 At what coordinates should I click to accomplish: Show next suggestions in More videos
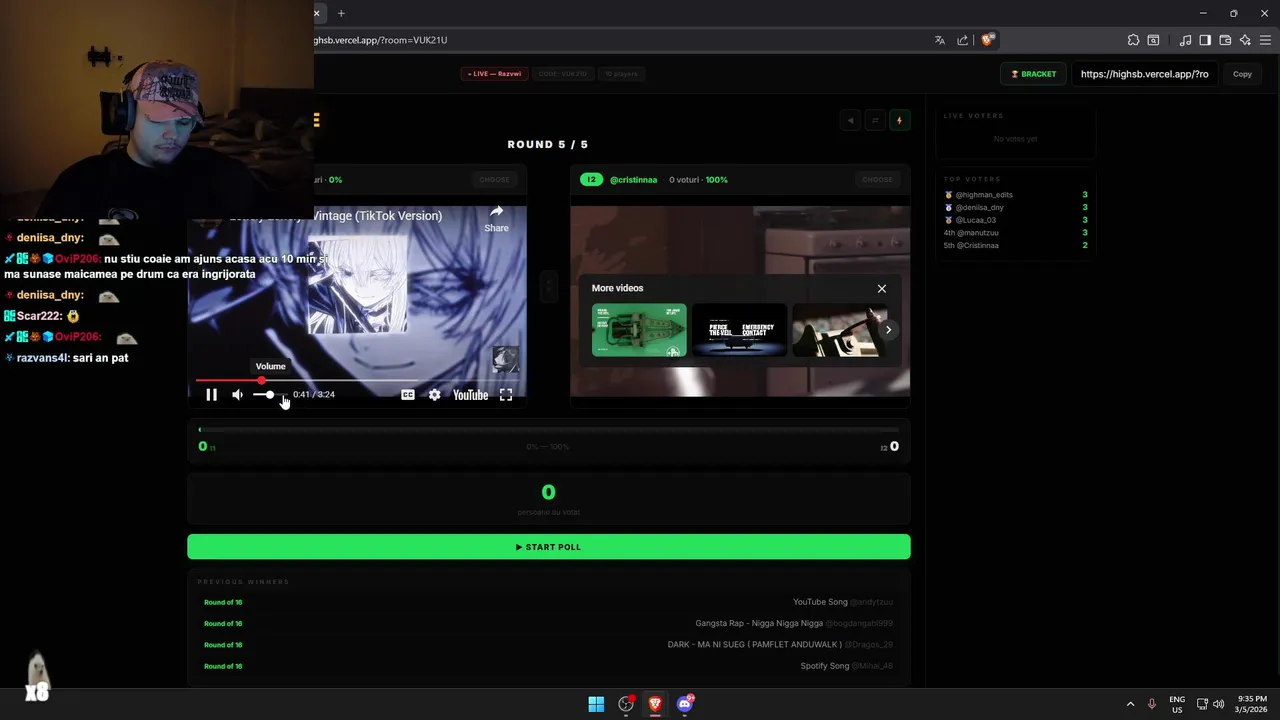point(888,330)
